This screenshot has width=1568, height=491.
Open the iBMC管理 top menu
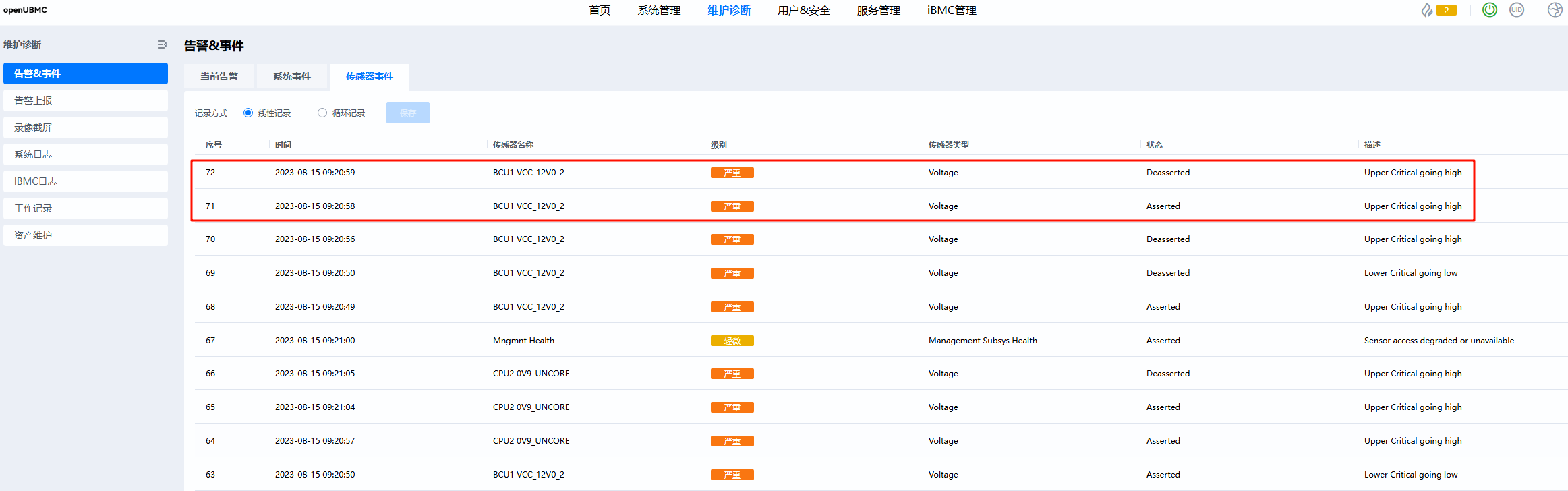(952, 10)
